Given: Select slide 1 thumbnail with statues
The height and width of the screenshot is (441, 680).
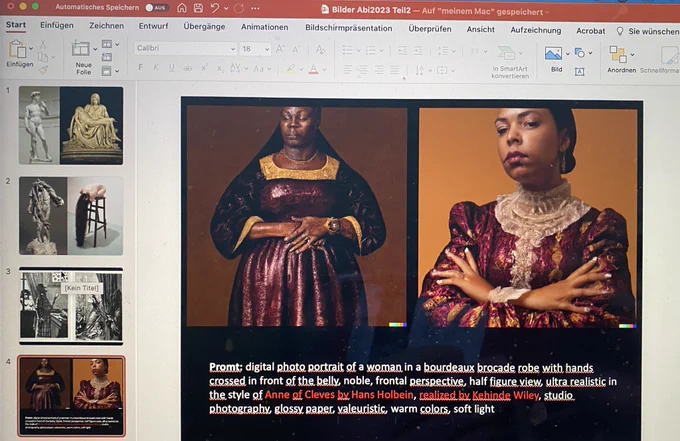Looking at the screenshot, I should 71,125.
